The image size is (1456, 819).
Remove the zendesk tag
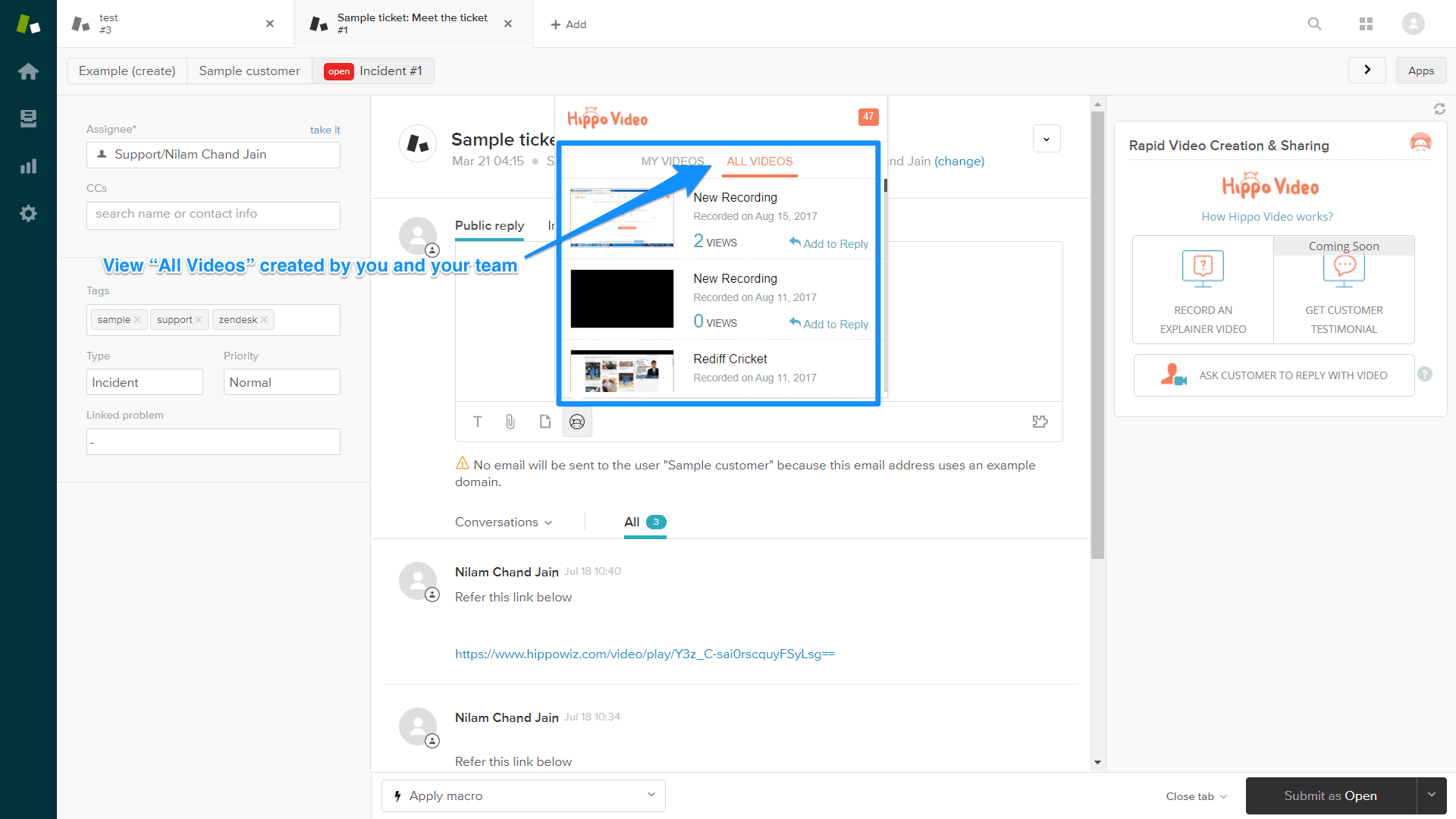pos(264,320)
